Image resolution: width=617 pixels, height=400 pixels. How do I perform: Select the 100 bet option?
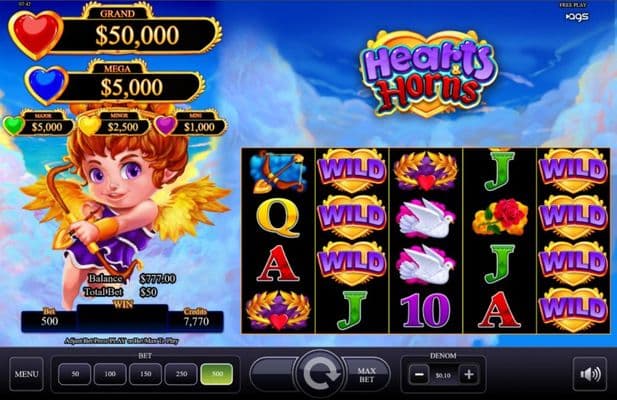click(110, 374)
